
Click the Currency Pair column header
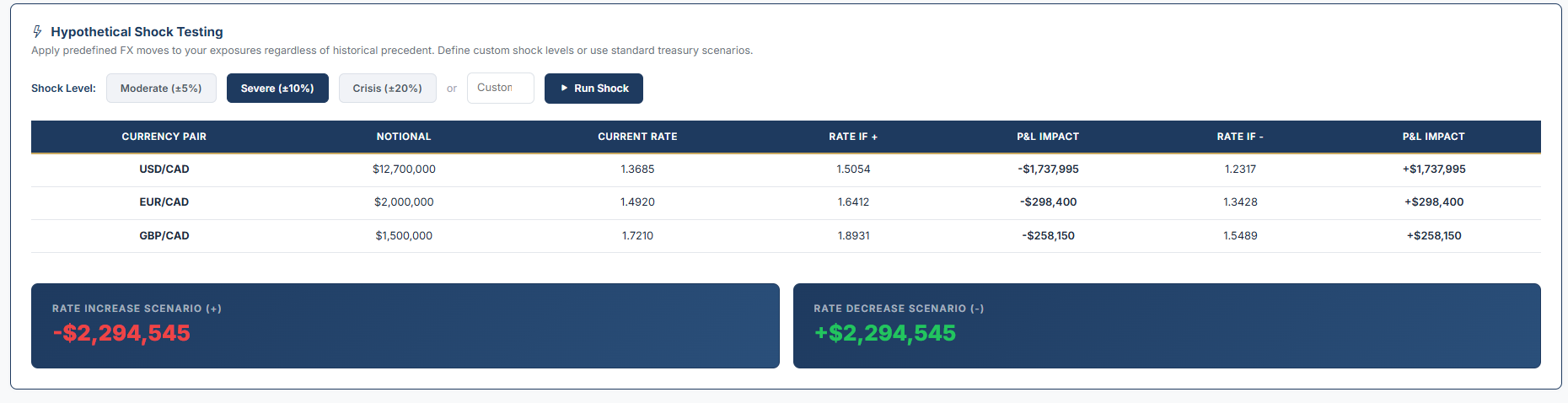click(x=164, y=137)
